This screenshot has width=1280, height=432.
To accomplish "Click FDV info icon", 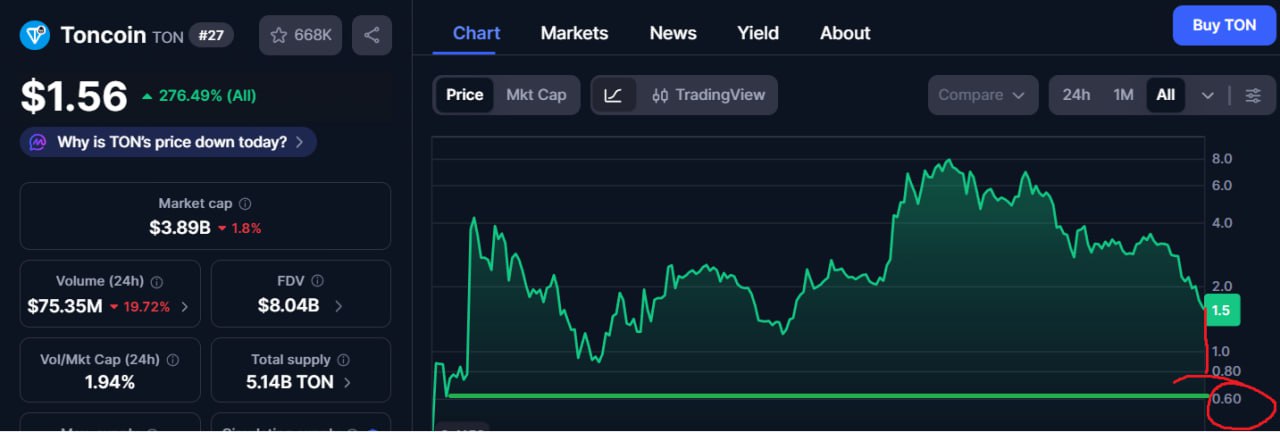I will tap(315, 282).
